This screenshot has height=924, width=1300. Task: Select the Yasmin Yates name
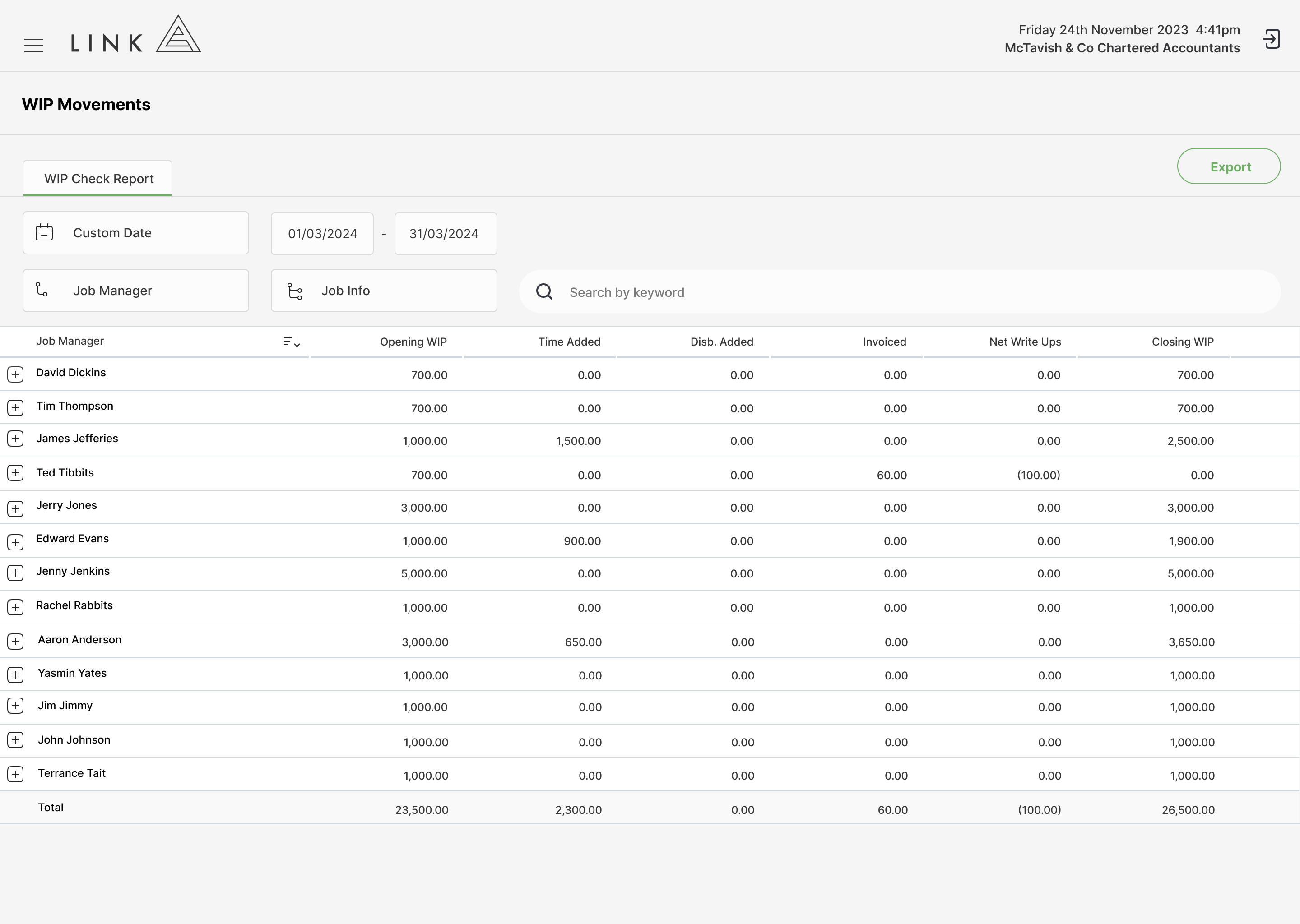pyautogui.click(x=72, y=673)
